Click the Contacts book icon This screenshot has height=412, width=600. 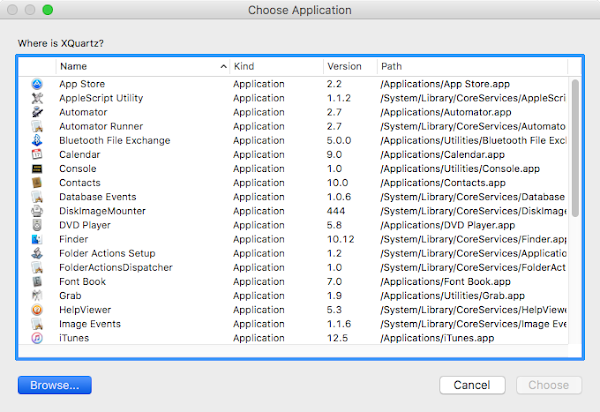(37, 183)
